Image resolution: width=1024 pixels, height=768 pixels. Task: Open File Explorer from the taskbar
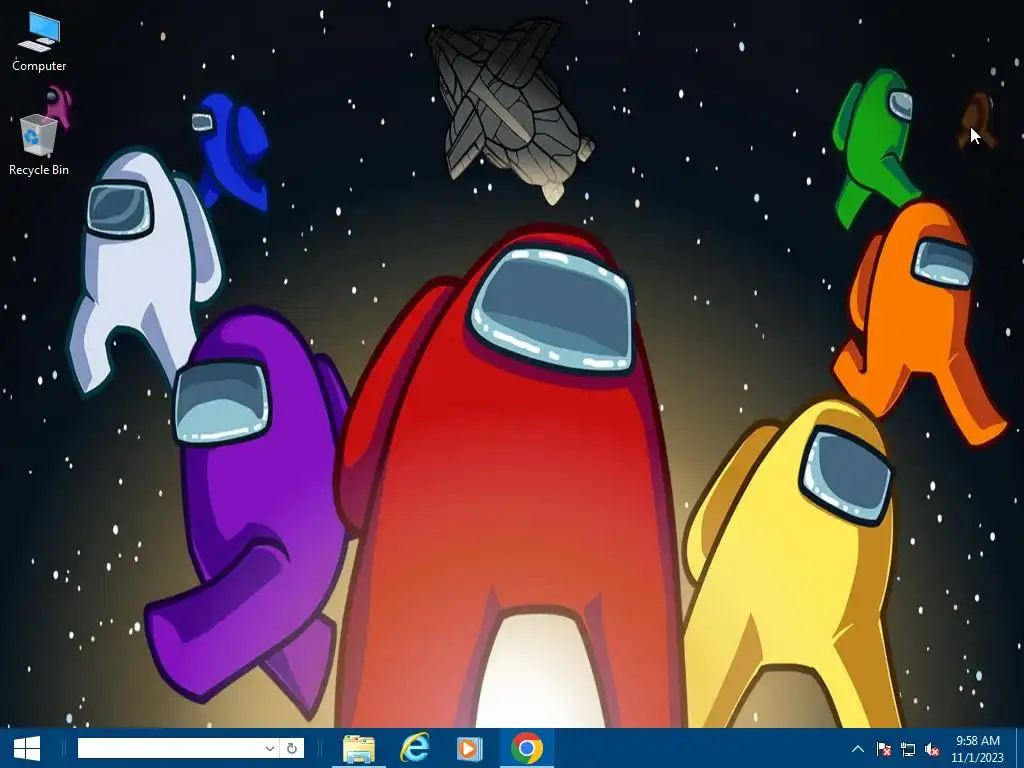[x=359, y=748]
